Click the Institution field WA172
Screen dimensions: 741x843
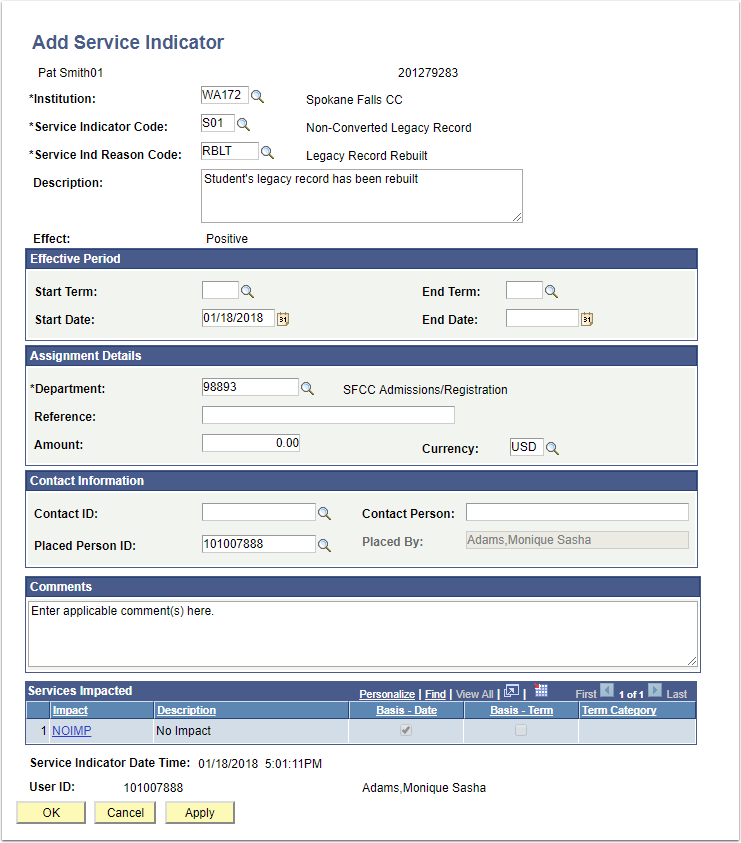coord(225,95)
